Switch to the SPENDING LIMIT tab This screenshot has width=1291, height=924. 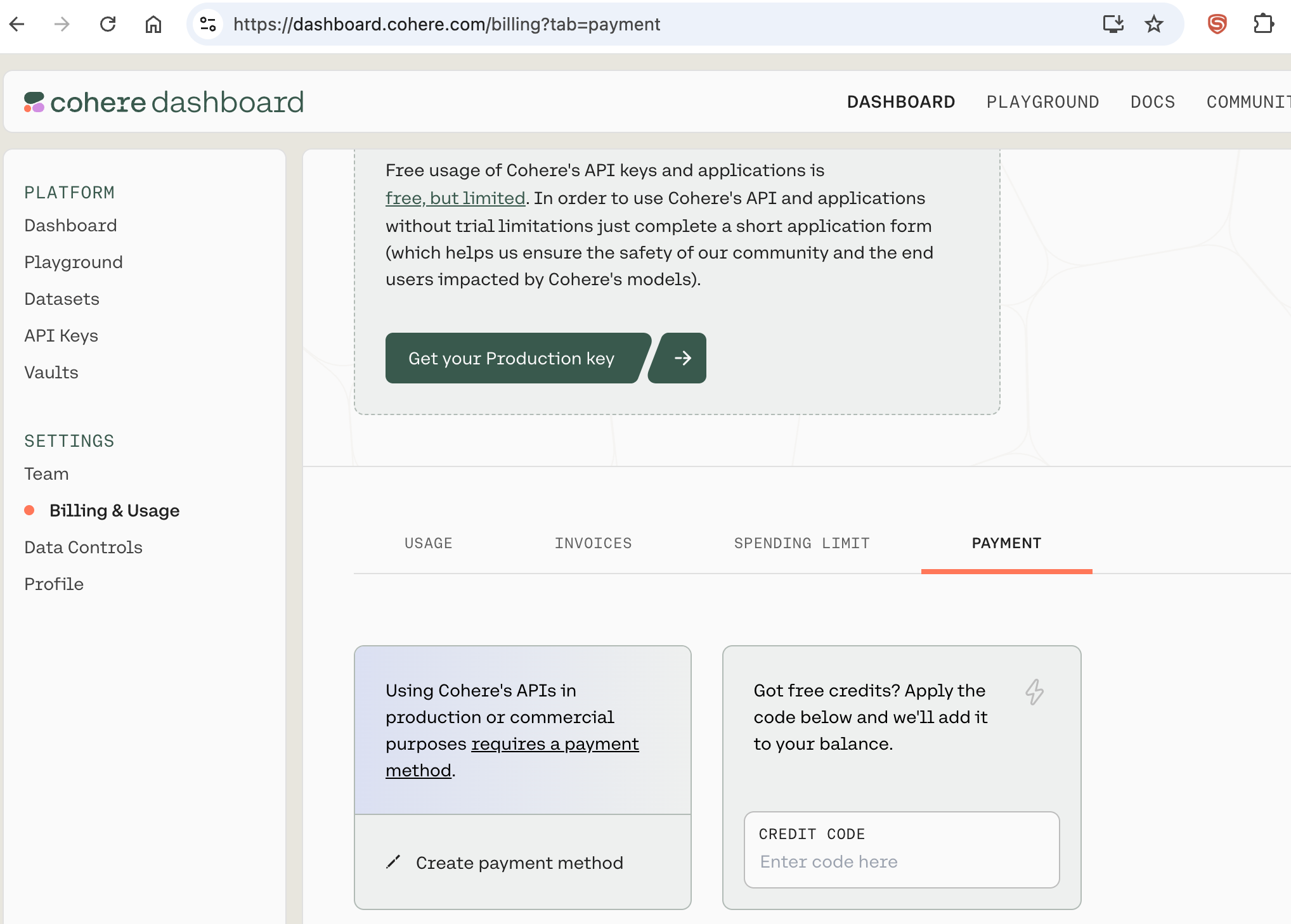point(802,543)
